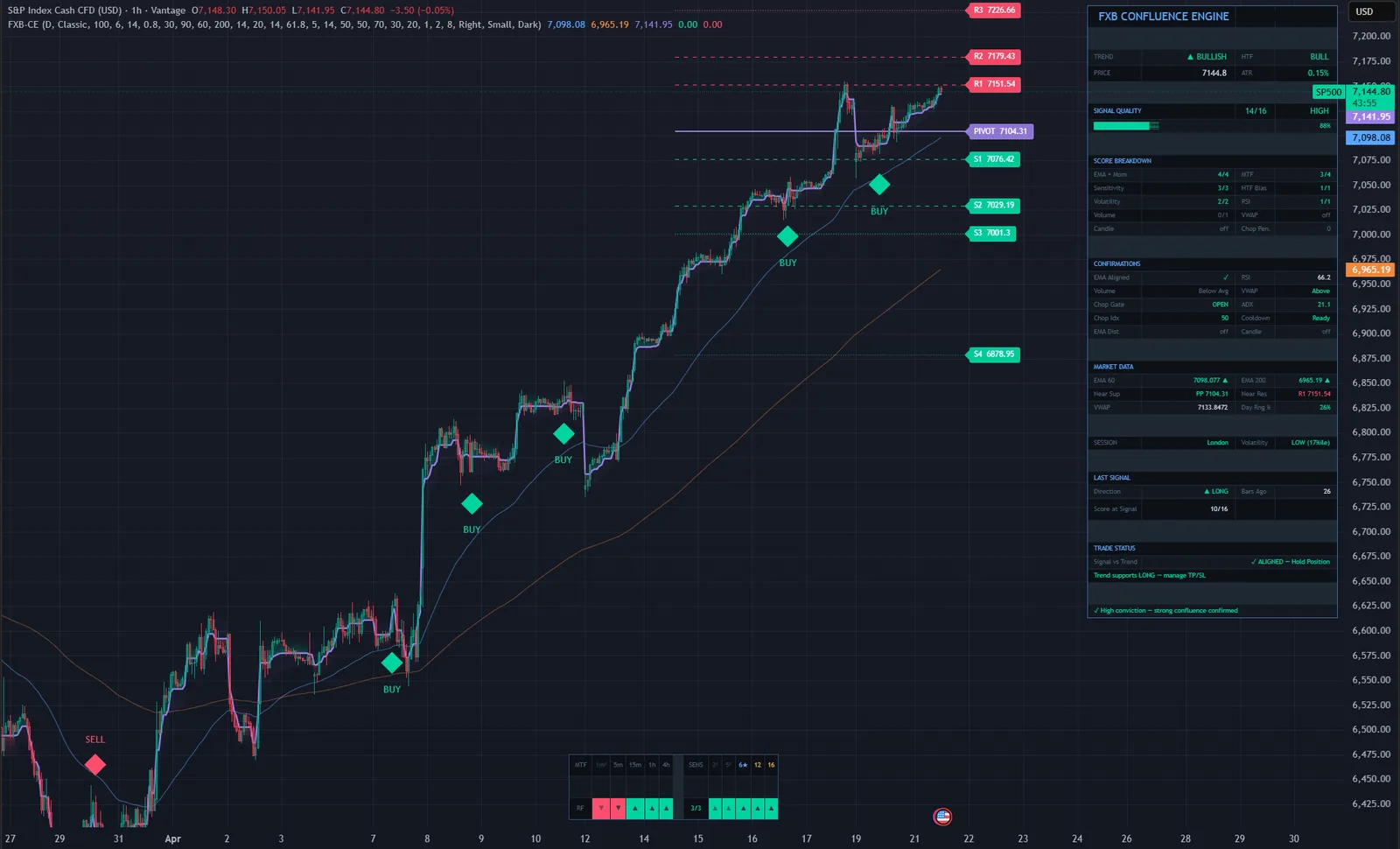Click the green up arrow under 6★

743,809
